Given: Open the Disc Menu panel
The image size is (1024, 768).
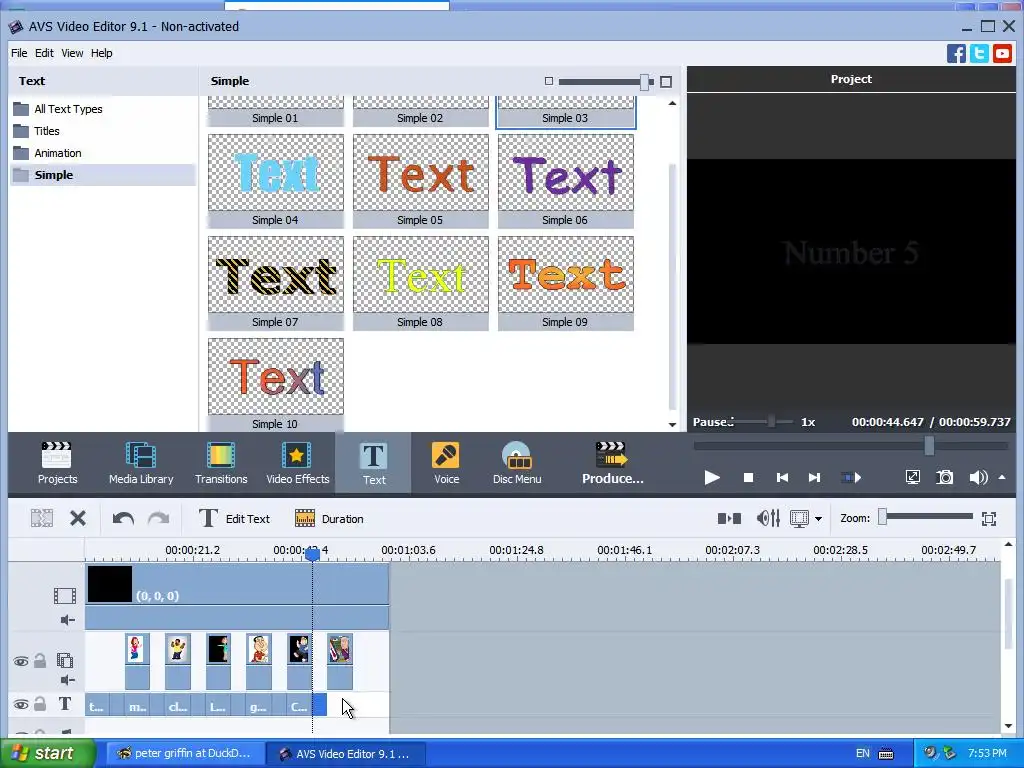Looking at the screenshot, I should point(517,463).
